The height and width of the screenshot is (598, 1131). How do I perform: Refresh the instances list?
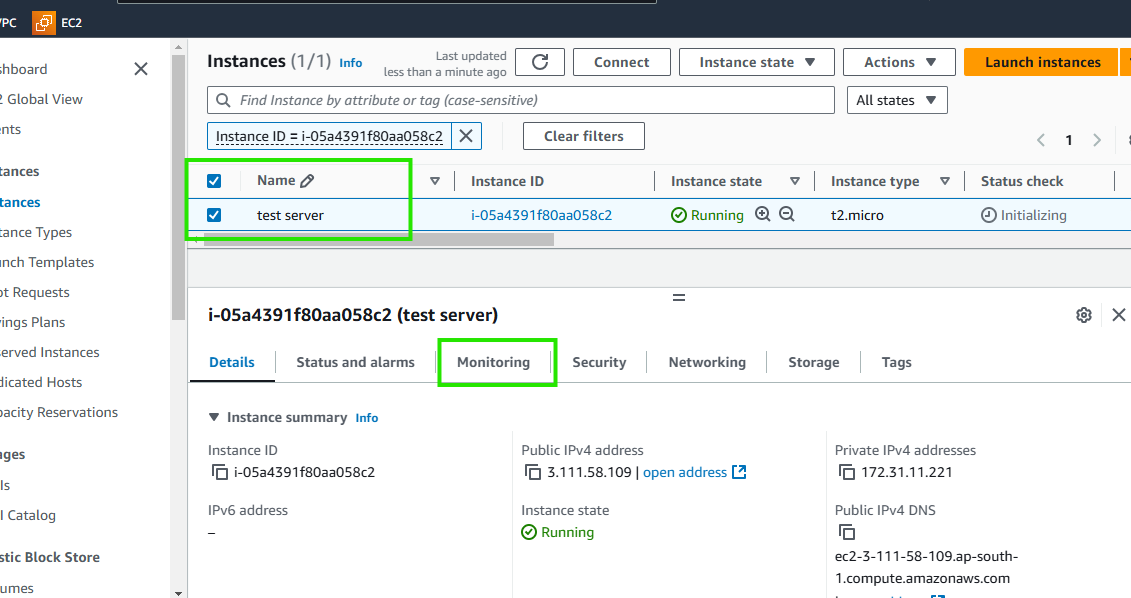coord(539,61)
